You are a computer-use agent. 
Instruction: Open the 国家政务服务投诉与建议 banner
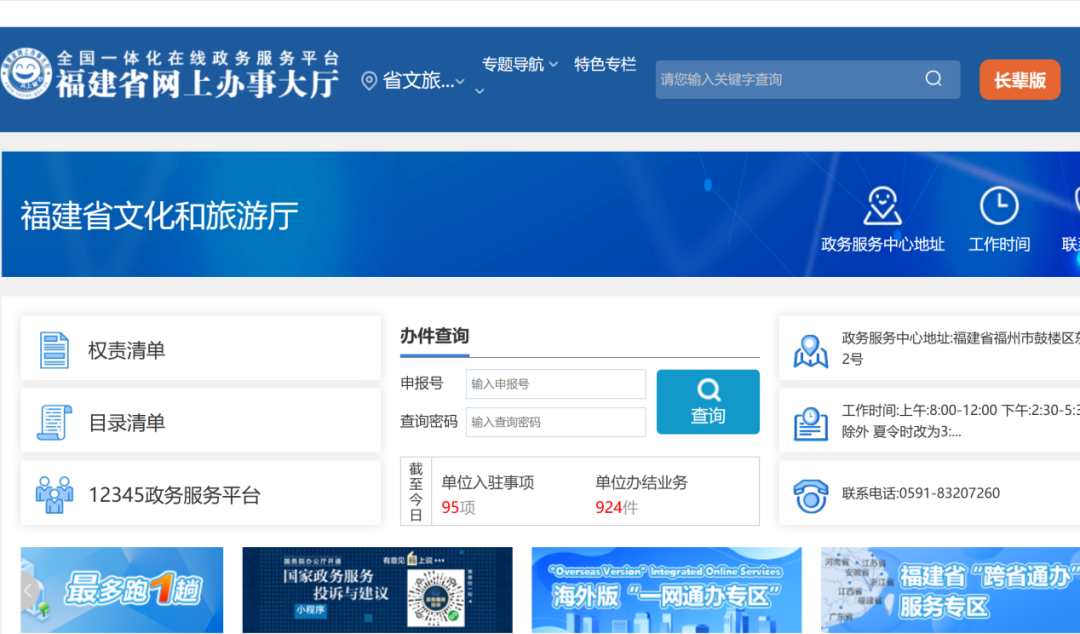[x=377, y=590]
